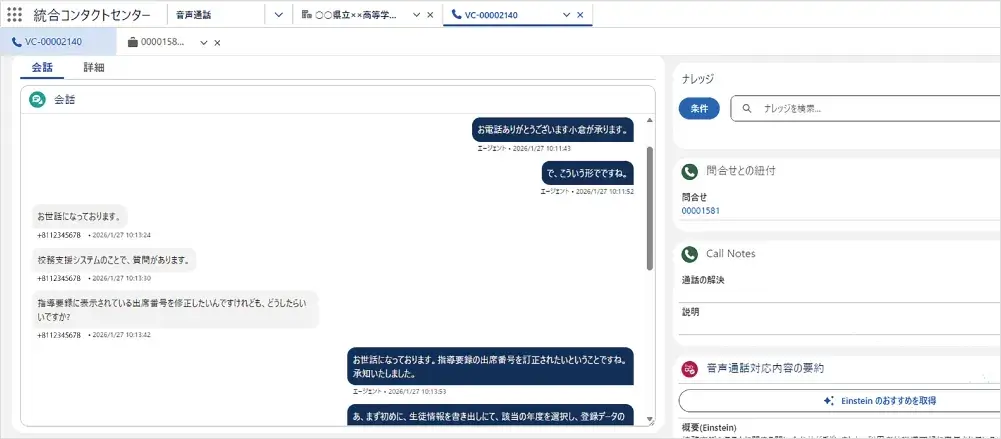The width and height of the screenshot is (1001, 439).
Task: Click the Call Notes heading
Action: coord(731,254)
